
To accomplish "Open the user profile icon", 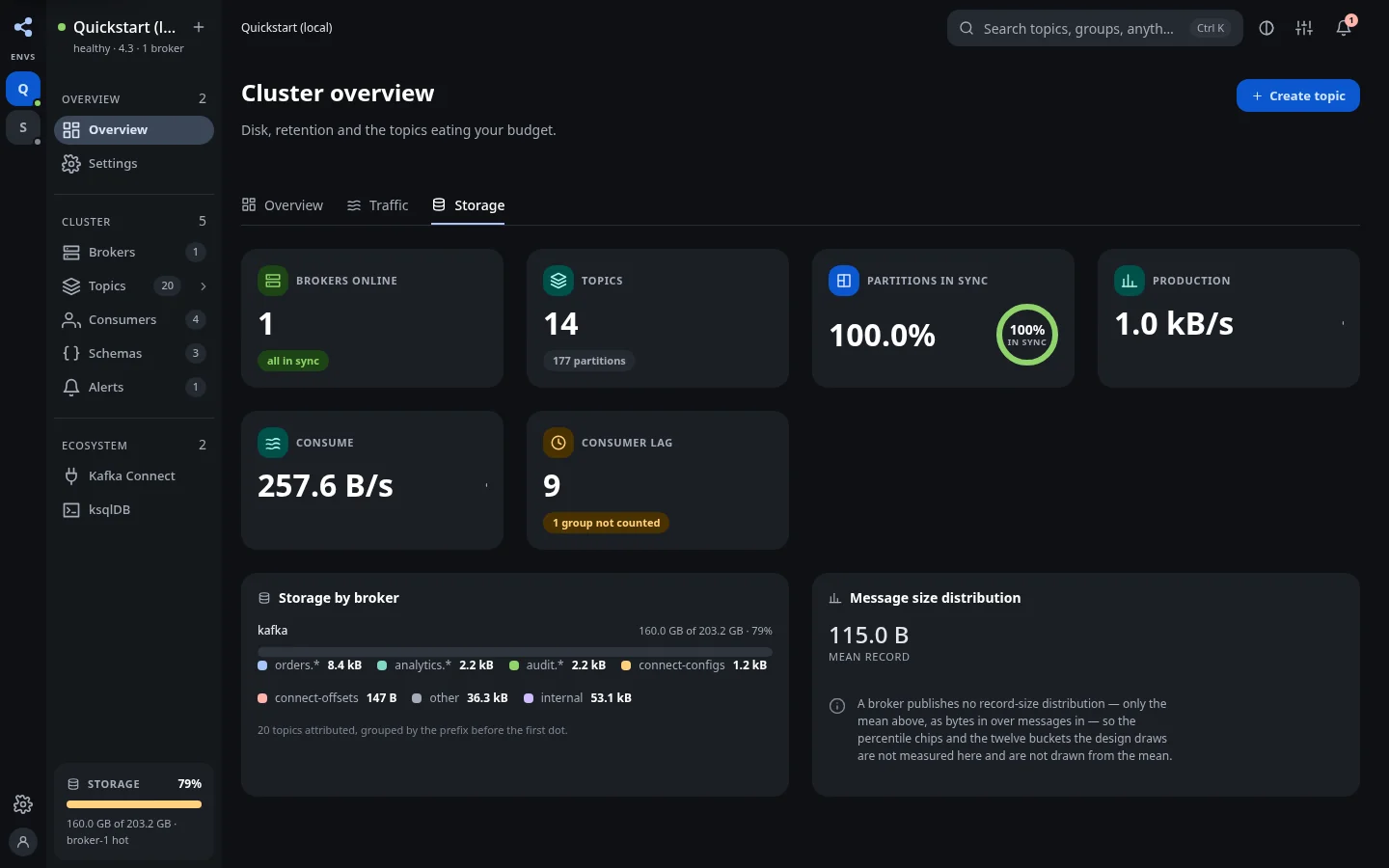I will tap(23, 842).
